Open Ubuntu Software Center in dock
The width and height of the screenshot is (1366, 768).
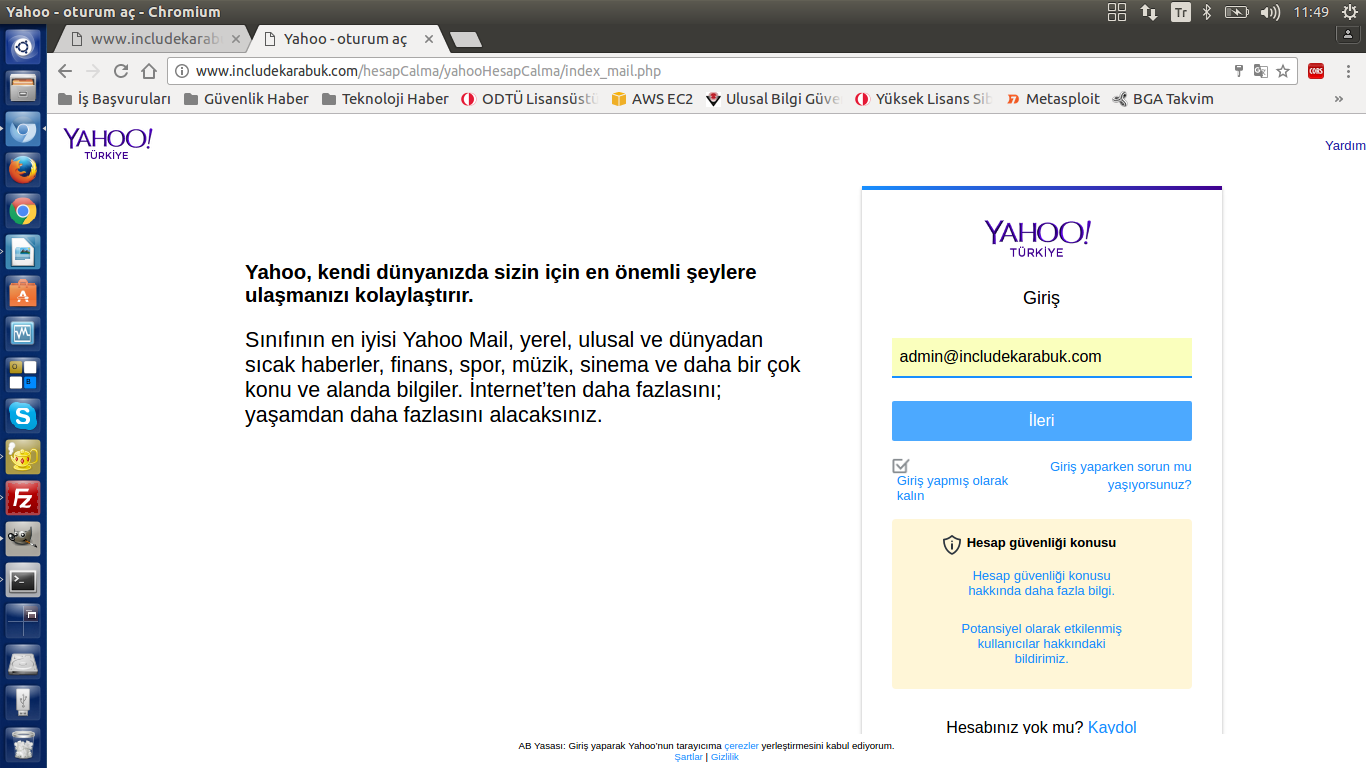(x=23, y=293)
